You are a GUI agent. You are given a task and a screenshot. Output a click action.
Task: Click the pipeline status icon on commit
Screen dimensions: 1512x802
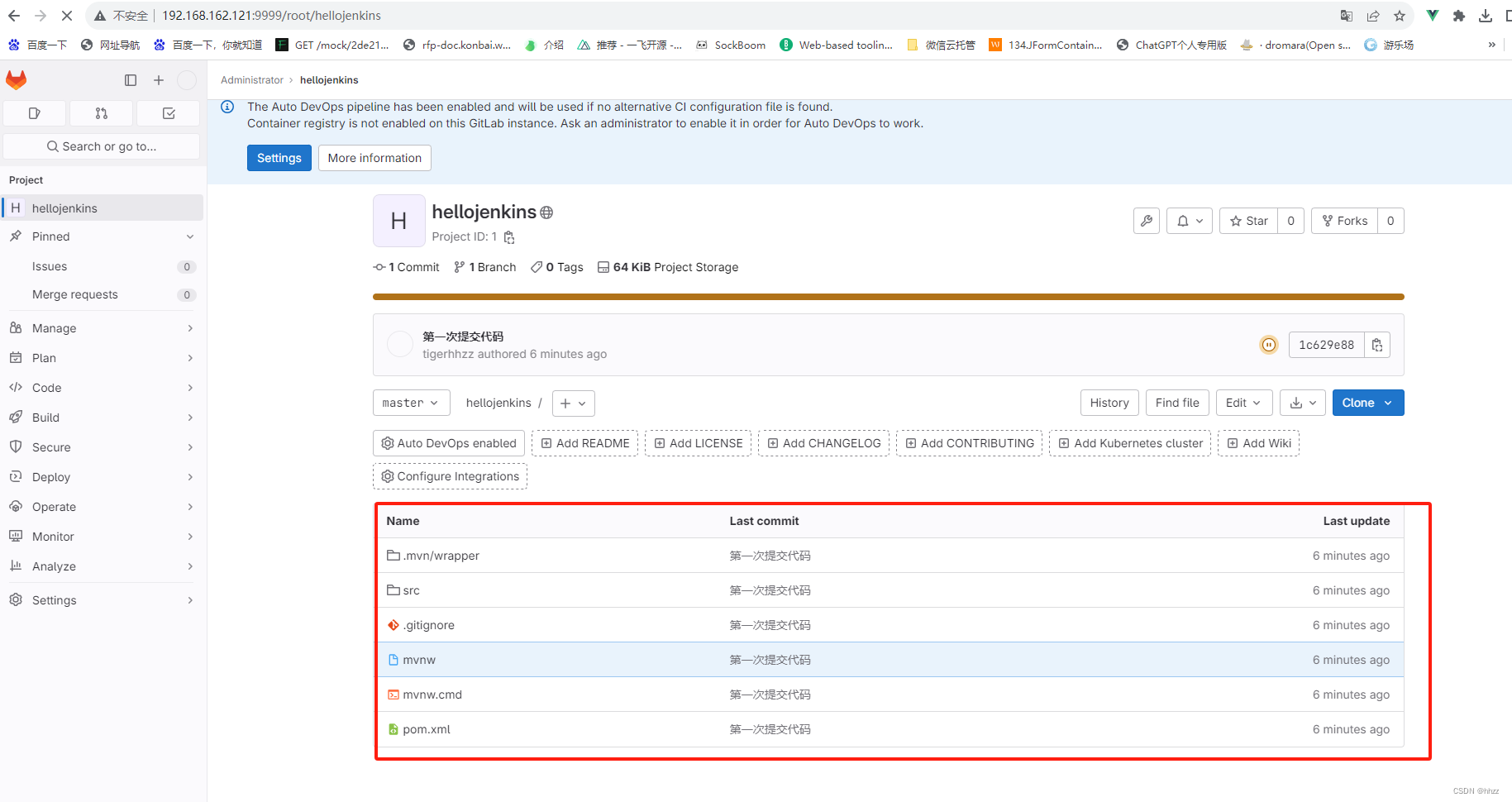pyautogui.click(x=1269, y=345)
